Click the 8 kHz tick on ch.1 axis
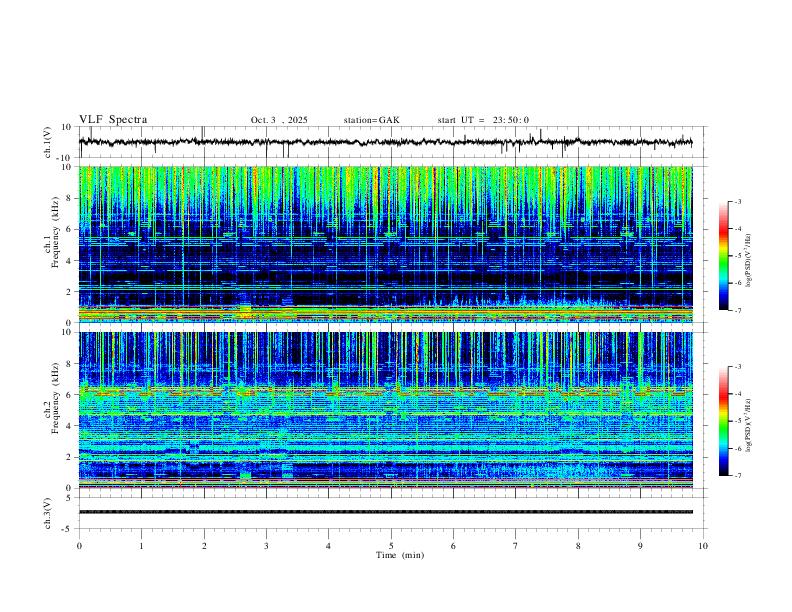Viewport: 792px width, 612px height. [x=69, y=198]
